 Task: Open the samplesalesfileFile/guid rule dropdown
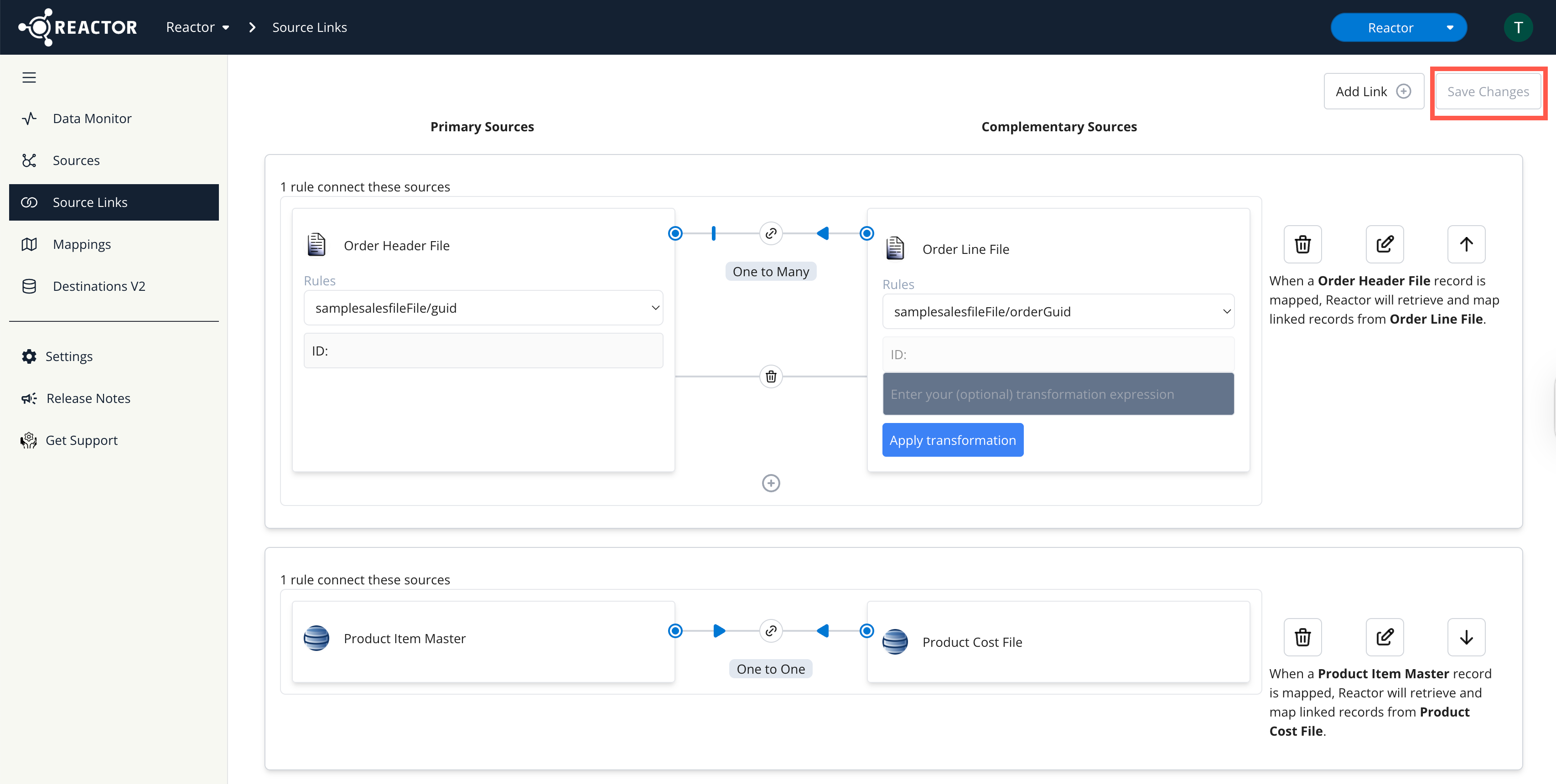click(483, 308)
